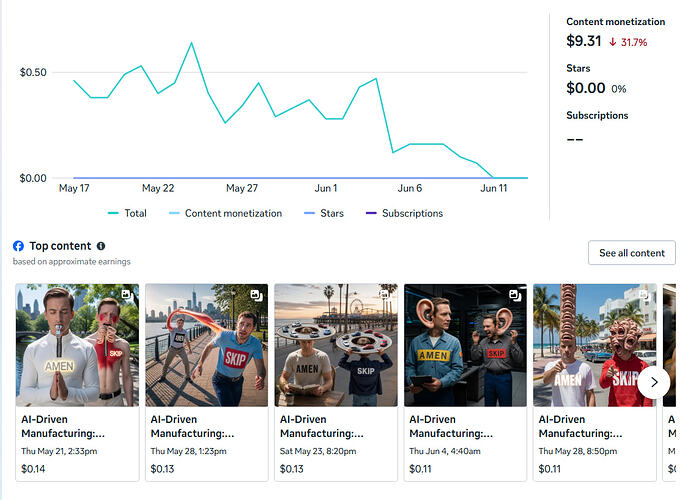Image resolution: width=685 pixels, height=500 pixels.
Task: Click the next arrow in content carousel
Action: 654,383
